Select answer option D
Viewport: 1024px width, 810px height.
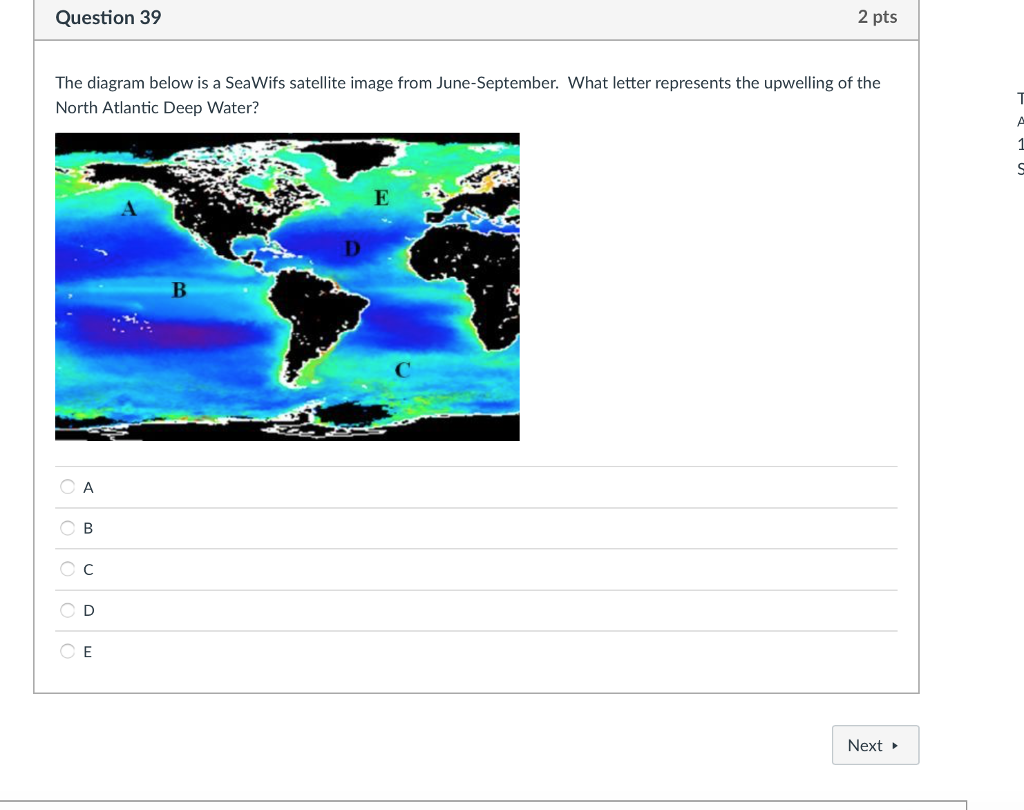(67, 610)
